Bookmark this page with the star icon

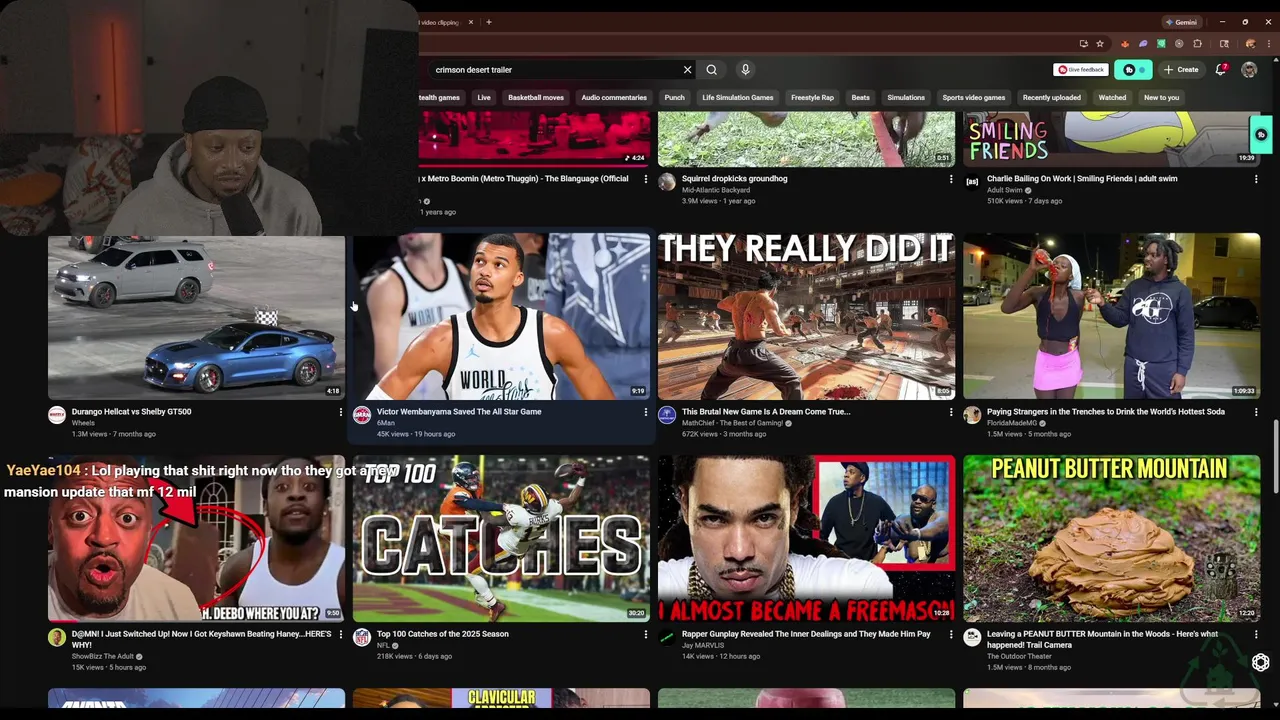[1100, 44]
